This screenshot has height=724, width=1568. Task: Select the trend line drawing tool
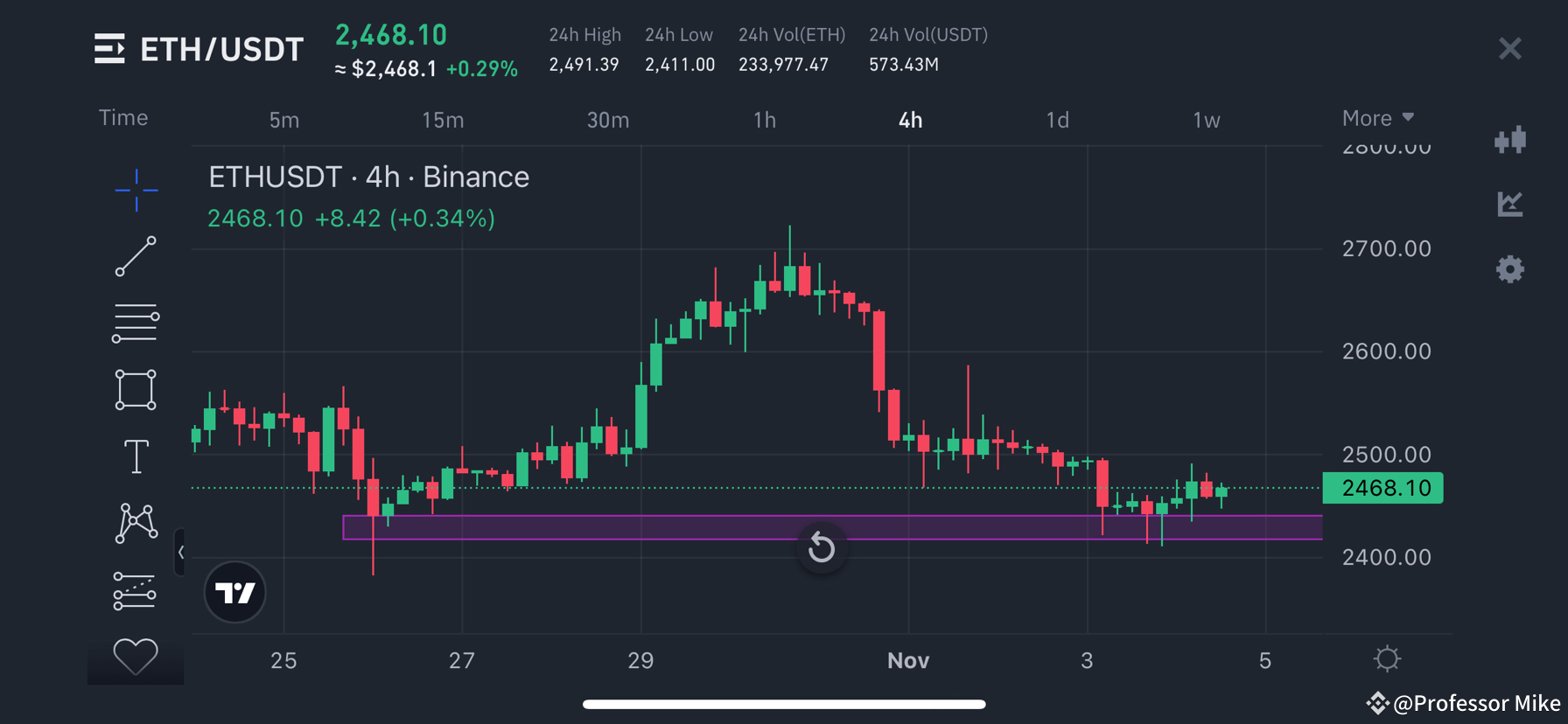[136, 257]
